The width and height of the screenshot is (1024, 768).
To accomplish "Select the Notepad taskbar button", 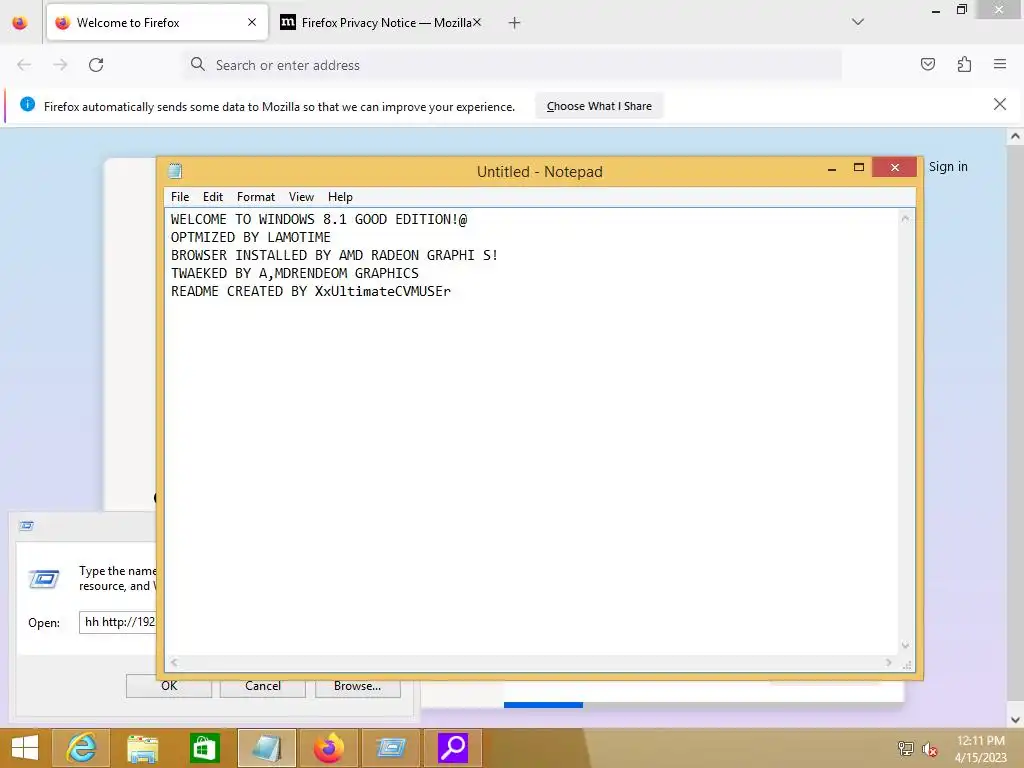I will pos(267,748).
